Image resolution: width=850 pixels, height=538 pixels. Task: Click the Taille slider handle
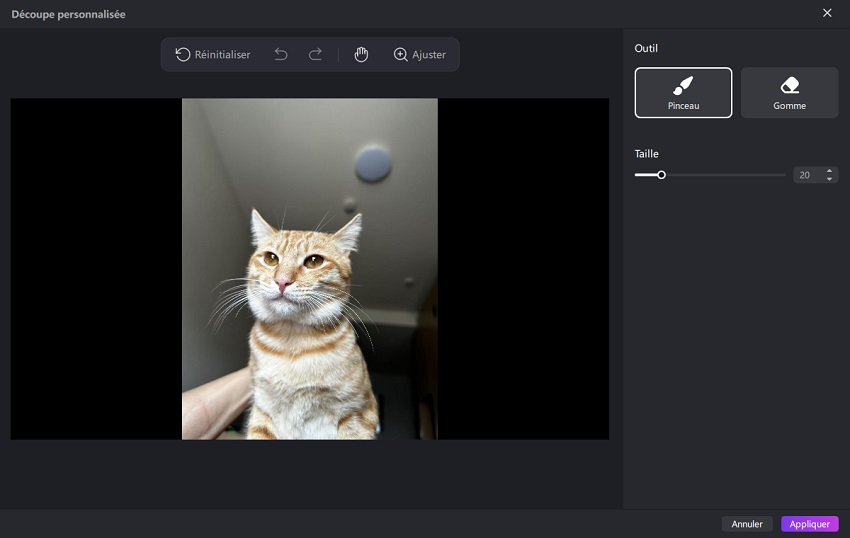(x=661, y=175)
